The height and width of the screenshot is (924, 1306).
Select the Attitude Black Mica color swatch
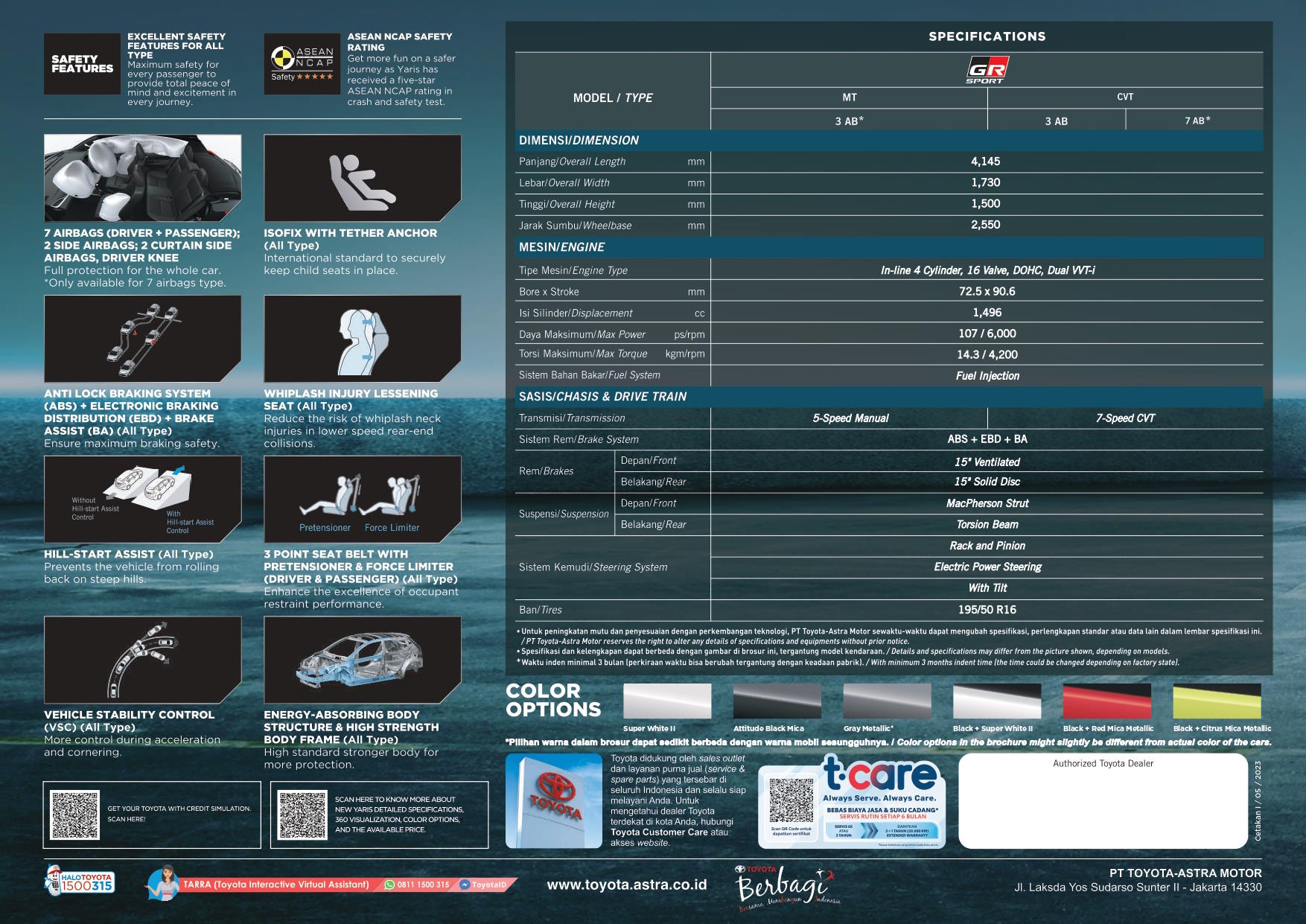click(777, 701)
